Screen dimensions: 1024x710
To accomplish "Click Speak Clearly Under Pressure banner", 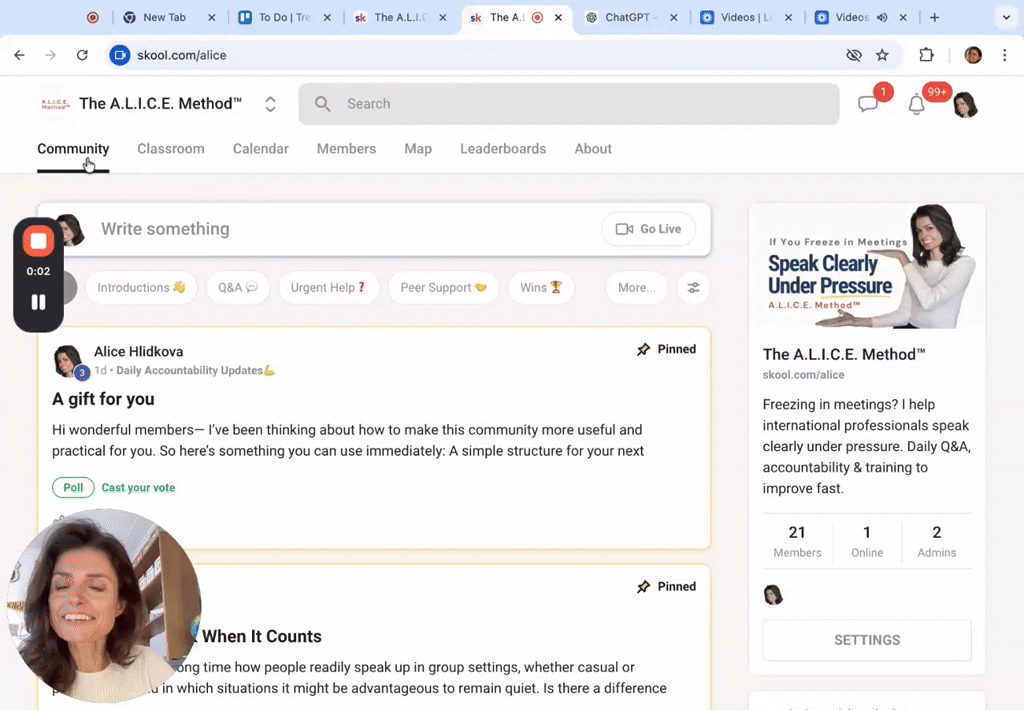I will click(867, 266).
